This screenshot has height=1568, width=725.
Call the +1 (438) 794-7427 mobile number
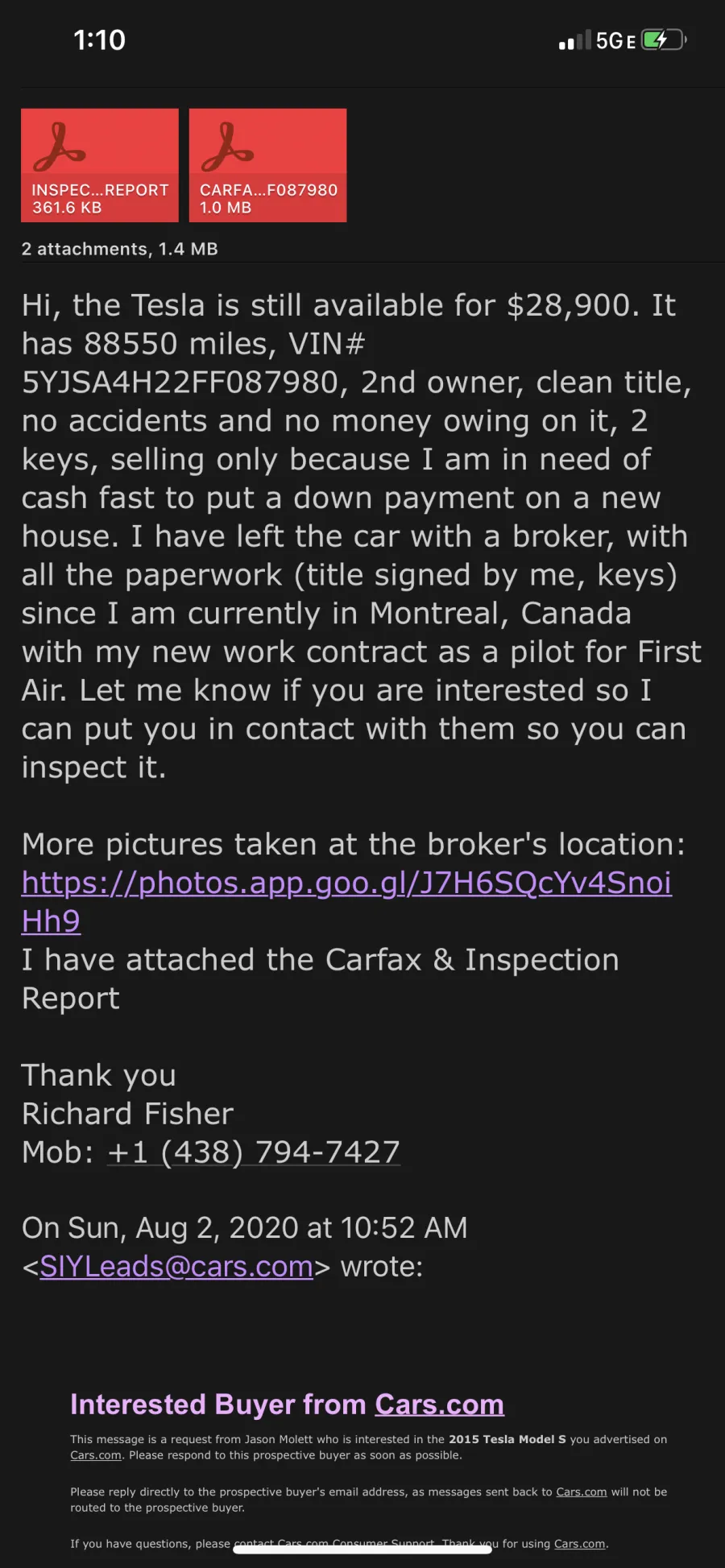(254, 1152)
